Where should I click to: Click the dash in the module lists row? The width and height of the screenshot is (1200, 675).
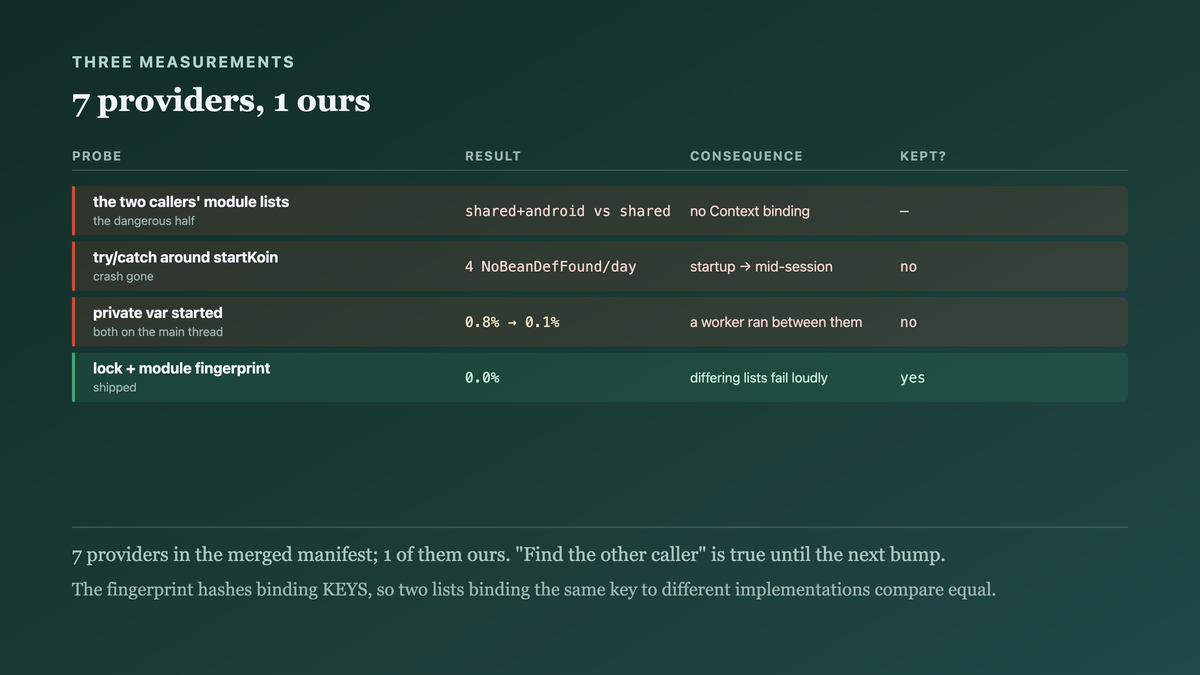coord(905,211)
